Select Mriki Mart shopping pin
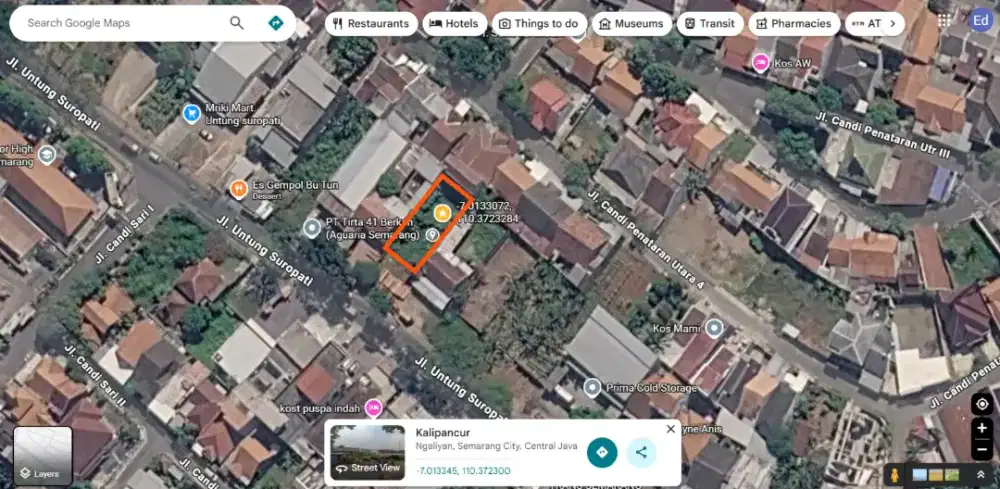Screen dimensions: 1000x489 191,114
